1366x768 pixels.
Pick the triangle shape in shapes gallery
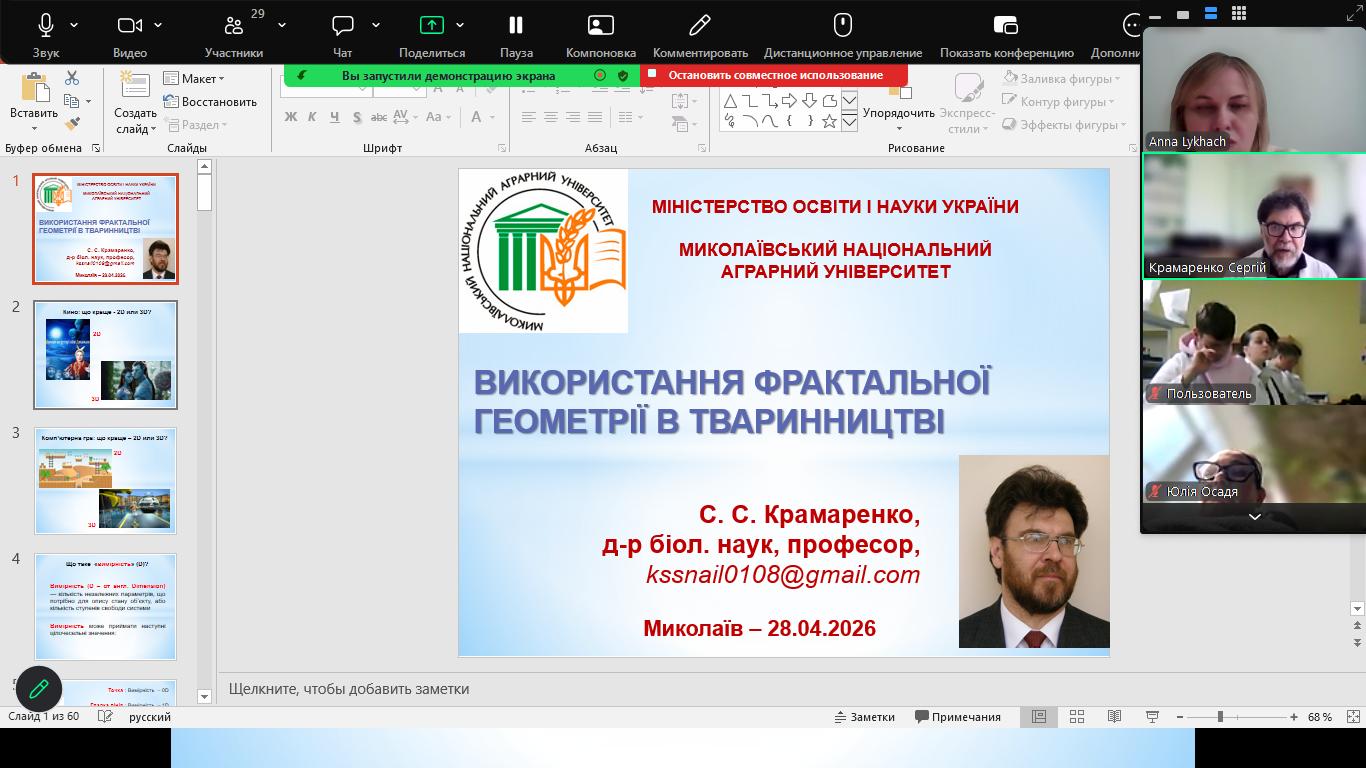tap(730, 101)
